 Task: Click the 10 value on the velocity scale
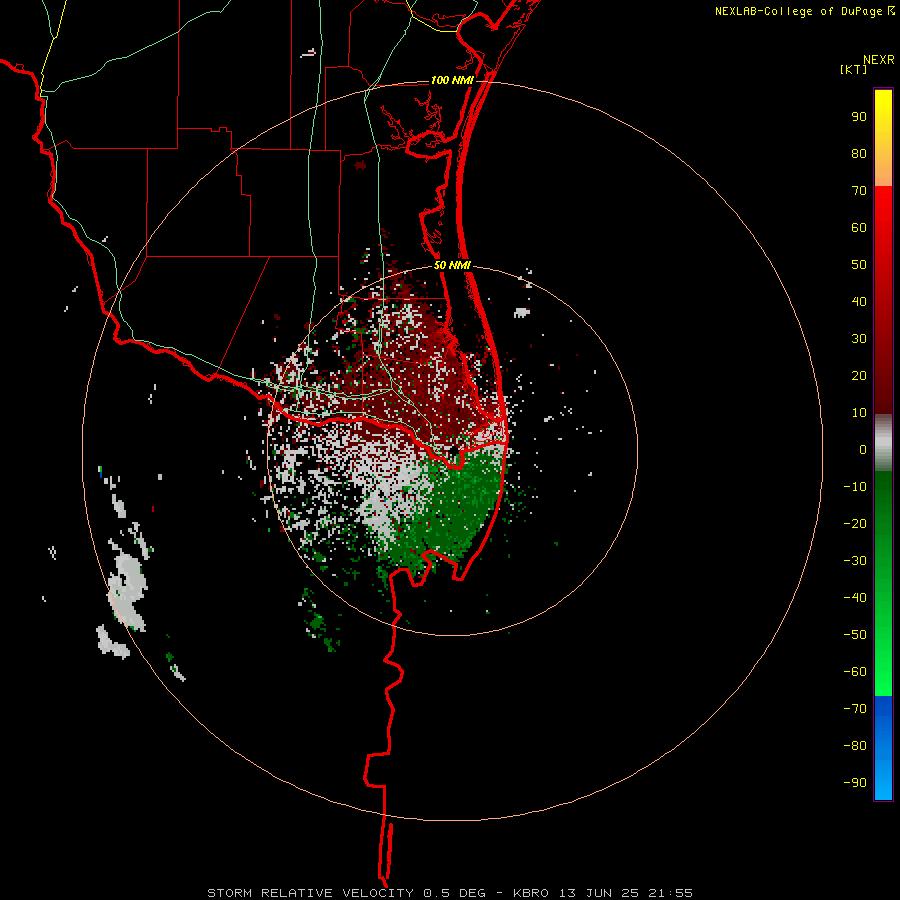pyautogui.click(x=859, y=413)
